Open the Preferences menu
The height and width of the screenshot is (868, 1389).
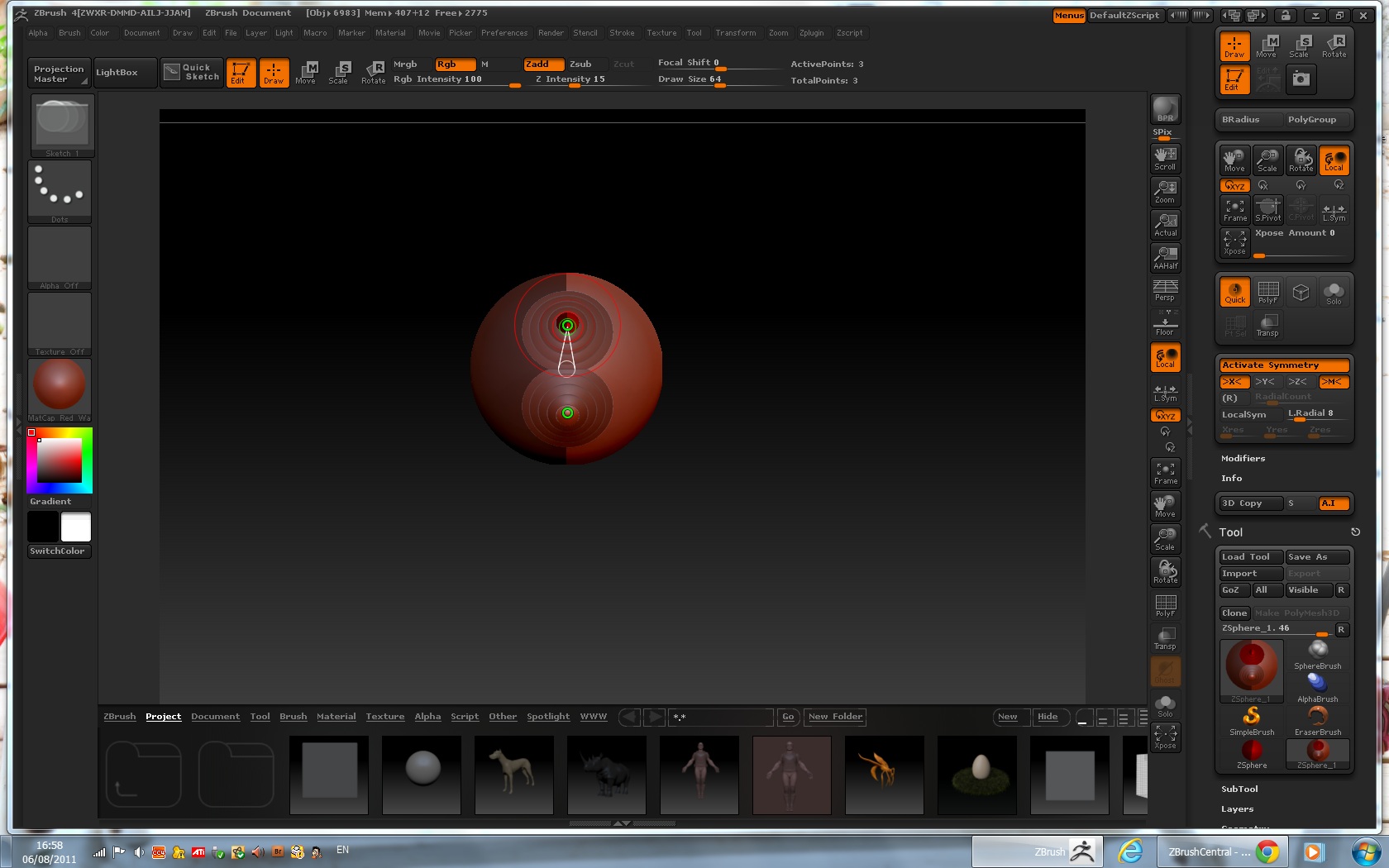504,33
